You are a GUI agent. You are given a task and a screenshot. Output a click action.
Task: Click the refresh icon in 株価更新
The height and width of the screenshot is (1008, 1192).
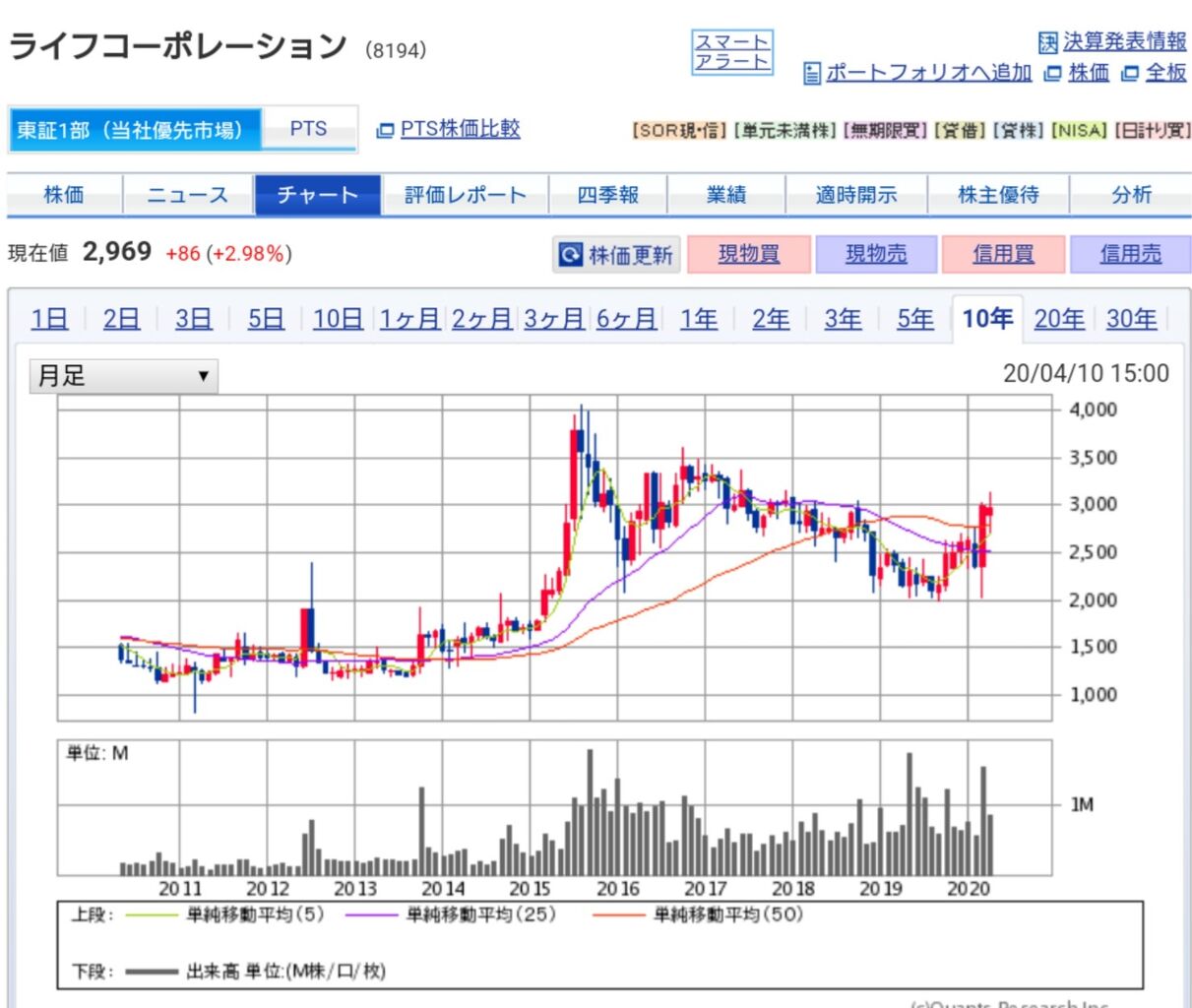[x=571, y=255]
